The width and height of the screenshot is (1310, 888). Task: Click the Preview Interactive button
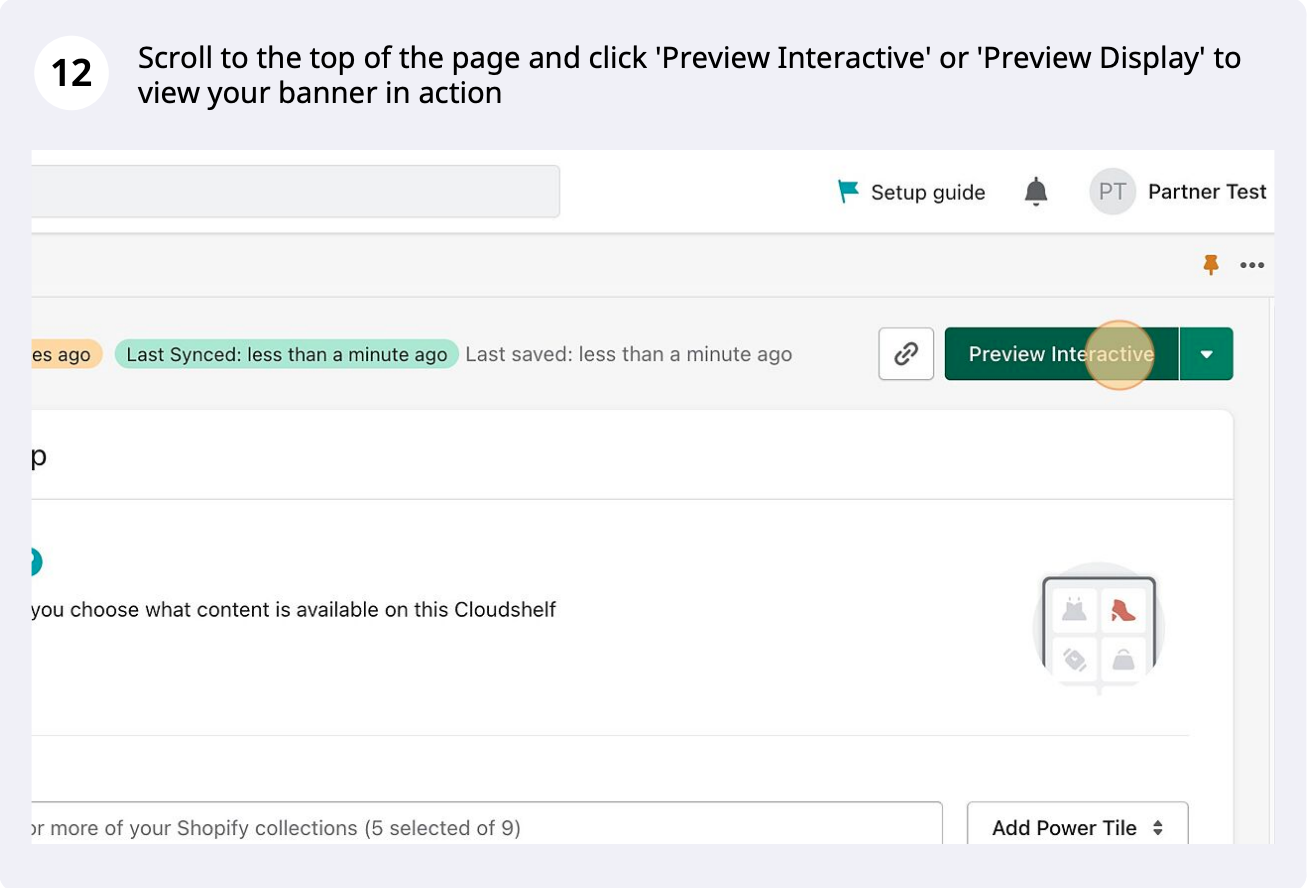1061,354
